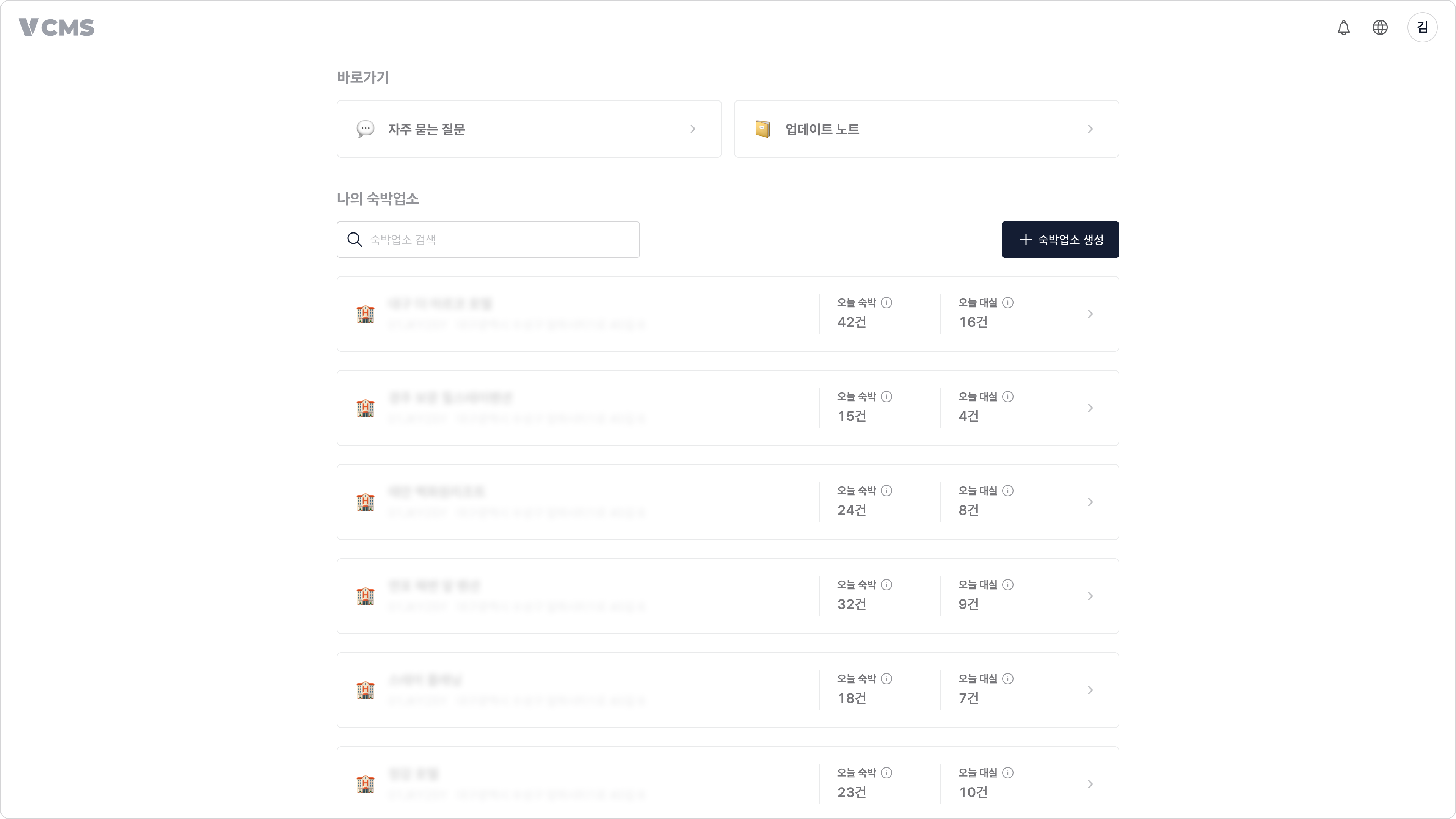Click the VCMS logo
Image resolution: width=1456 pixels, height=819 pixels.
pos(56,27)
